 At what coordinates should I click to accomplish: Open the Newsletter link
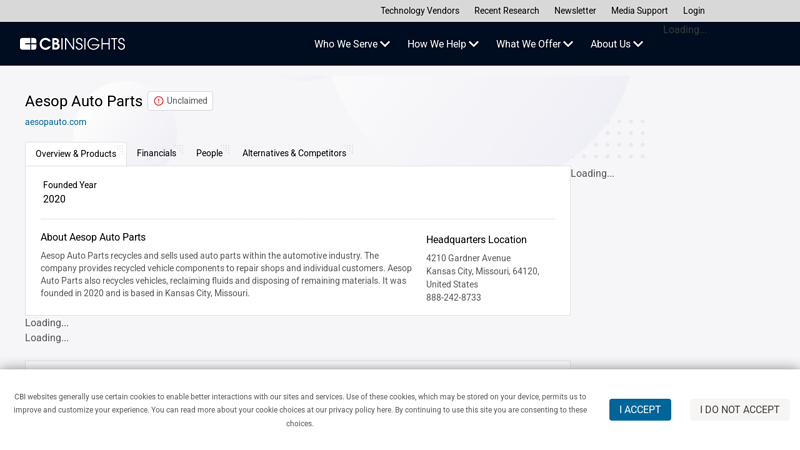[x=575, y=11]
